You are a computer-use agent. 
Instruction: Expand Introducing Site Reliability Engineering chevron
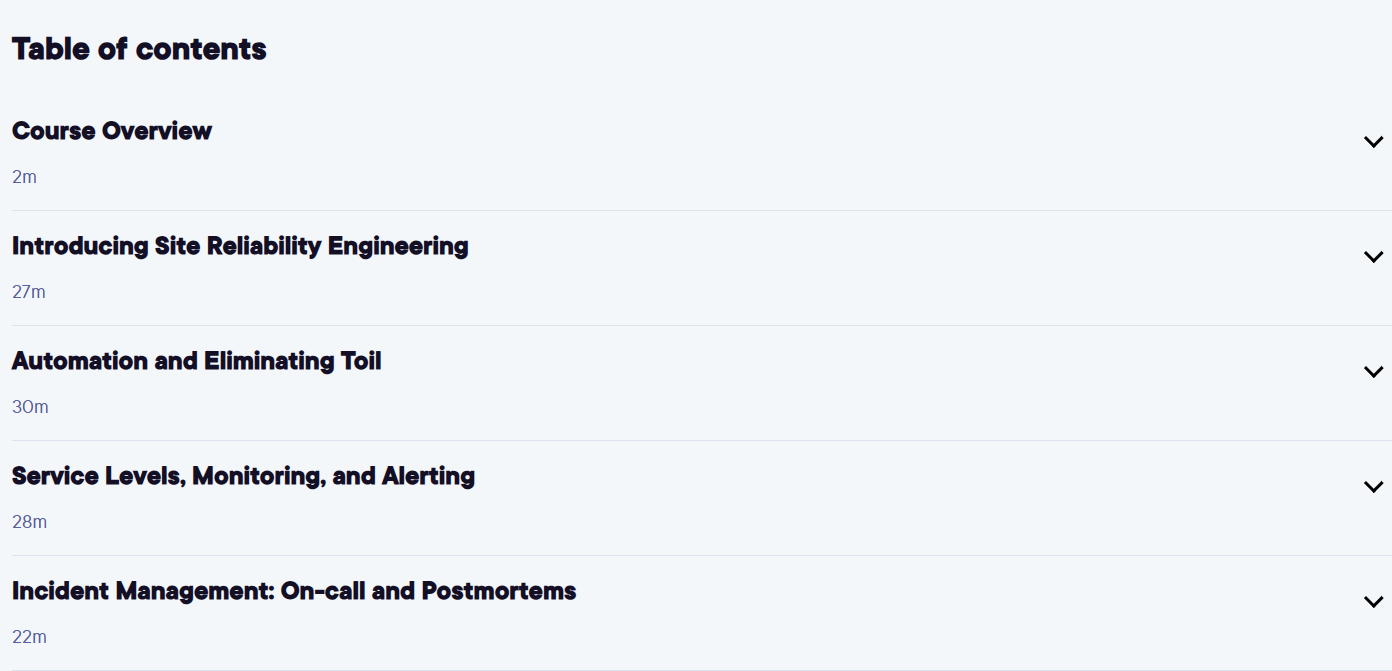(x=1373, y=257)
